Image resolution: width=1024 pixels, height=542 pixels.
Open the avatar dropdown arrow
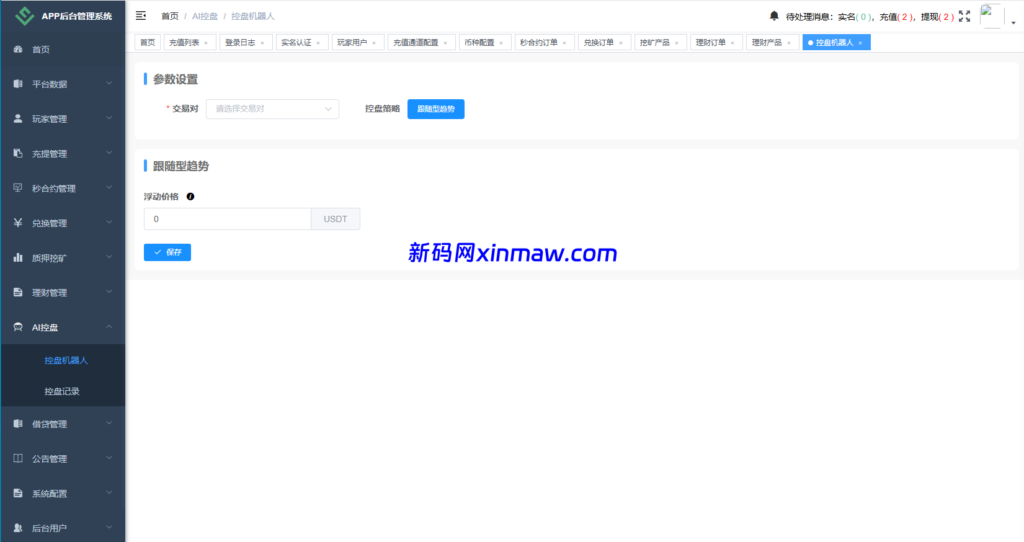[x=1014, y=22]
